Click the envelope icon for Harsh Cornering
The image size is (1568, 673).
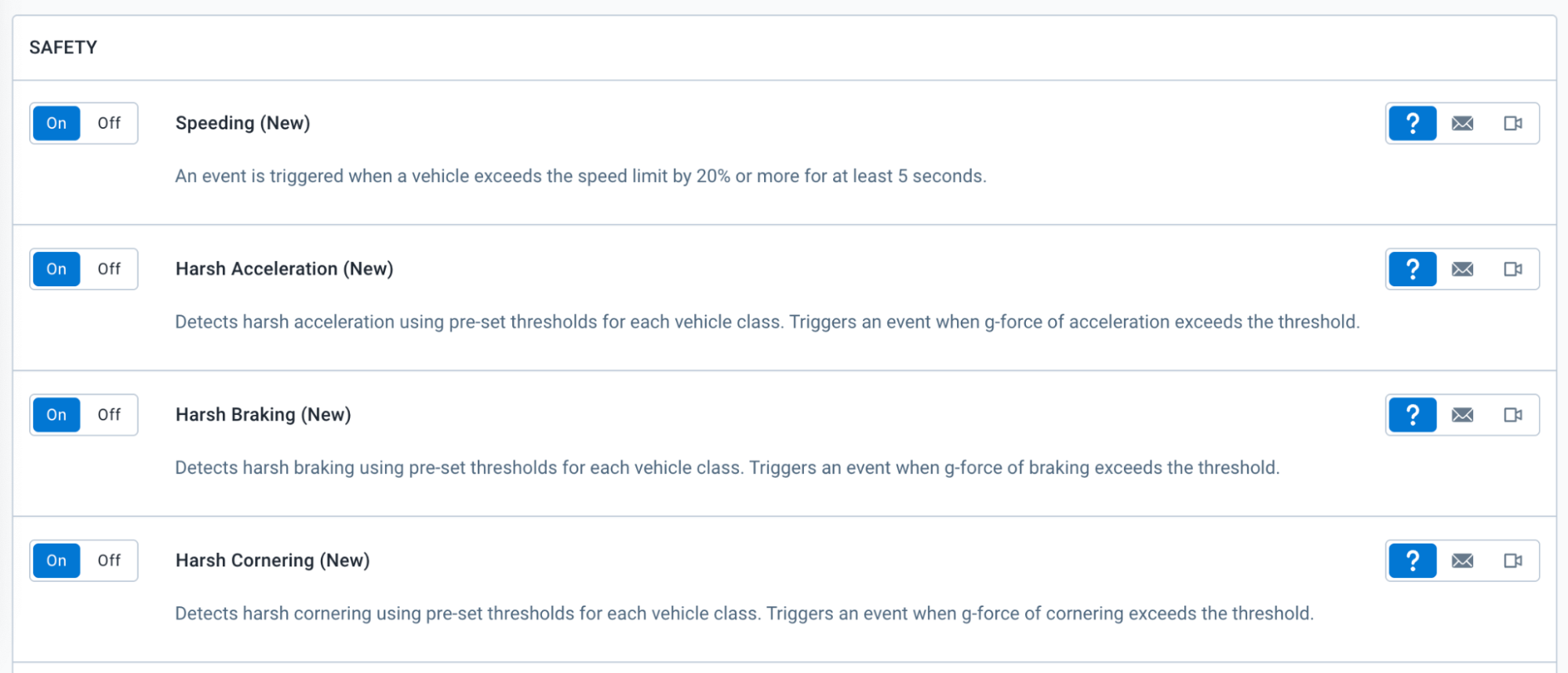tap(1462, 561)
